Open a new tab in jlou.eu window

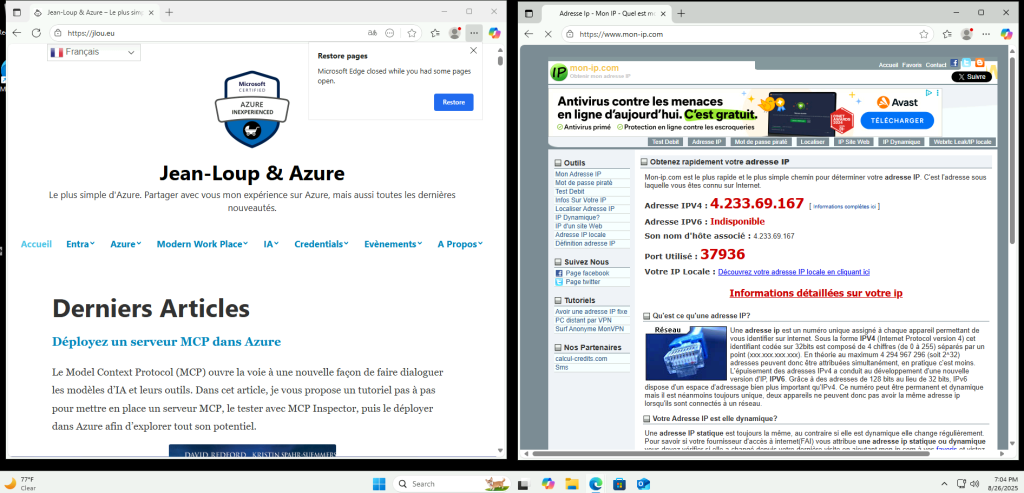[x=169, y=12]
